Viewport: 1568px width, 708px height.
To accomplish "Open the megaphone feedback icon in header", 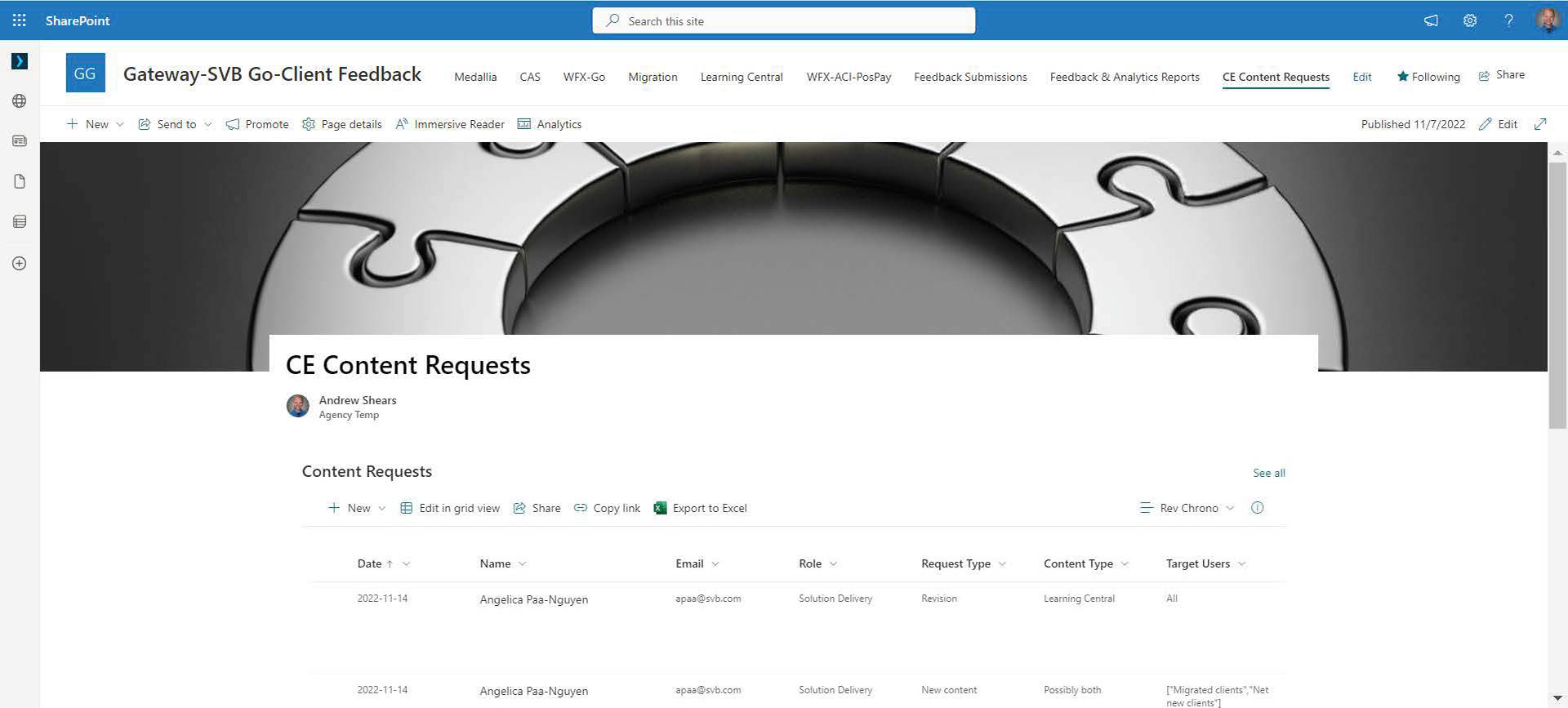I will [x=1431, y=20].
